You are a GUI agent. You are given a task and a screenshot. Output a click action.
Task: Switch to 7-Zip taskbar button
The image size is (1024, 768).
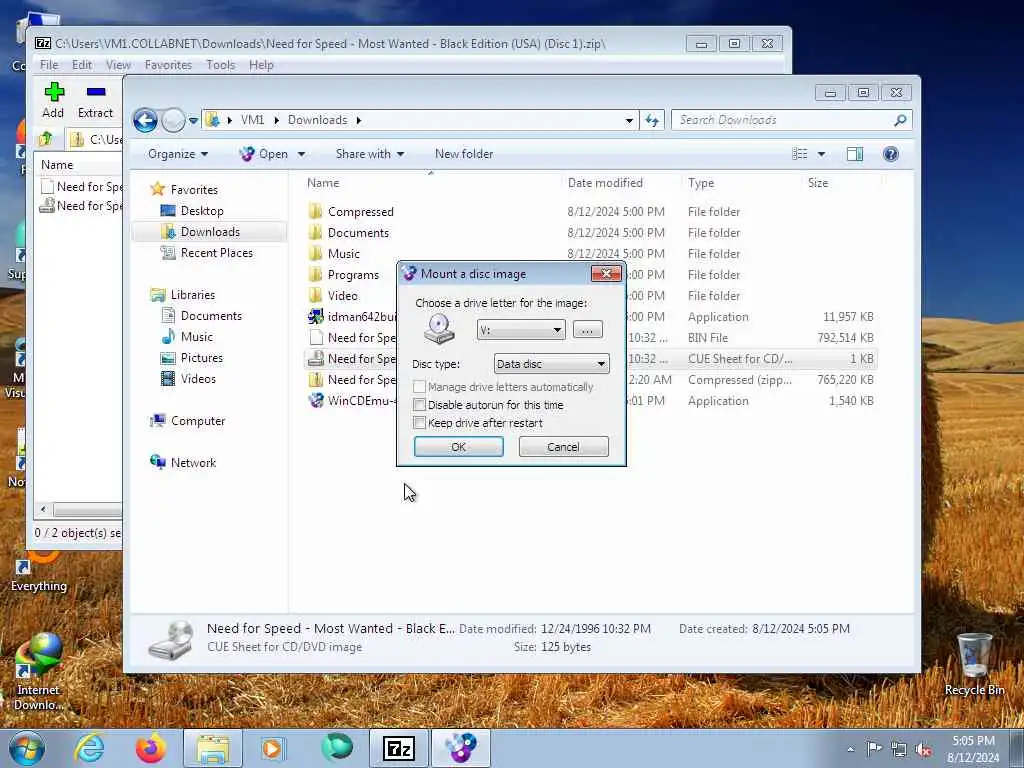coord(398,748)
